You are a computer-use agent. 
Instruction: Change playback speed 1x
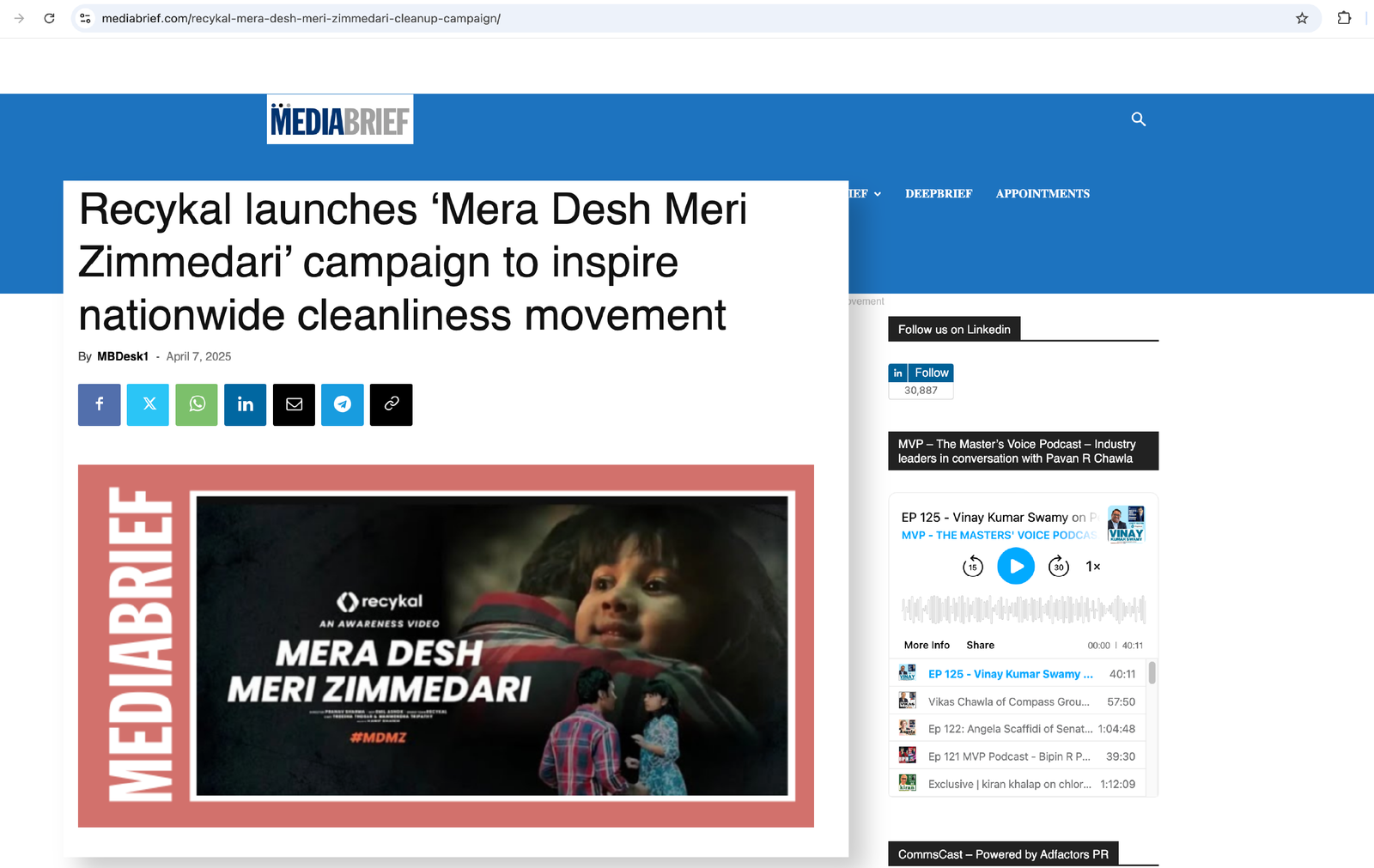click(x=1093, y=567)
